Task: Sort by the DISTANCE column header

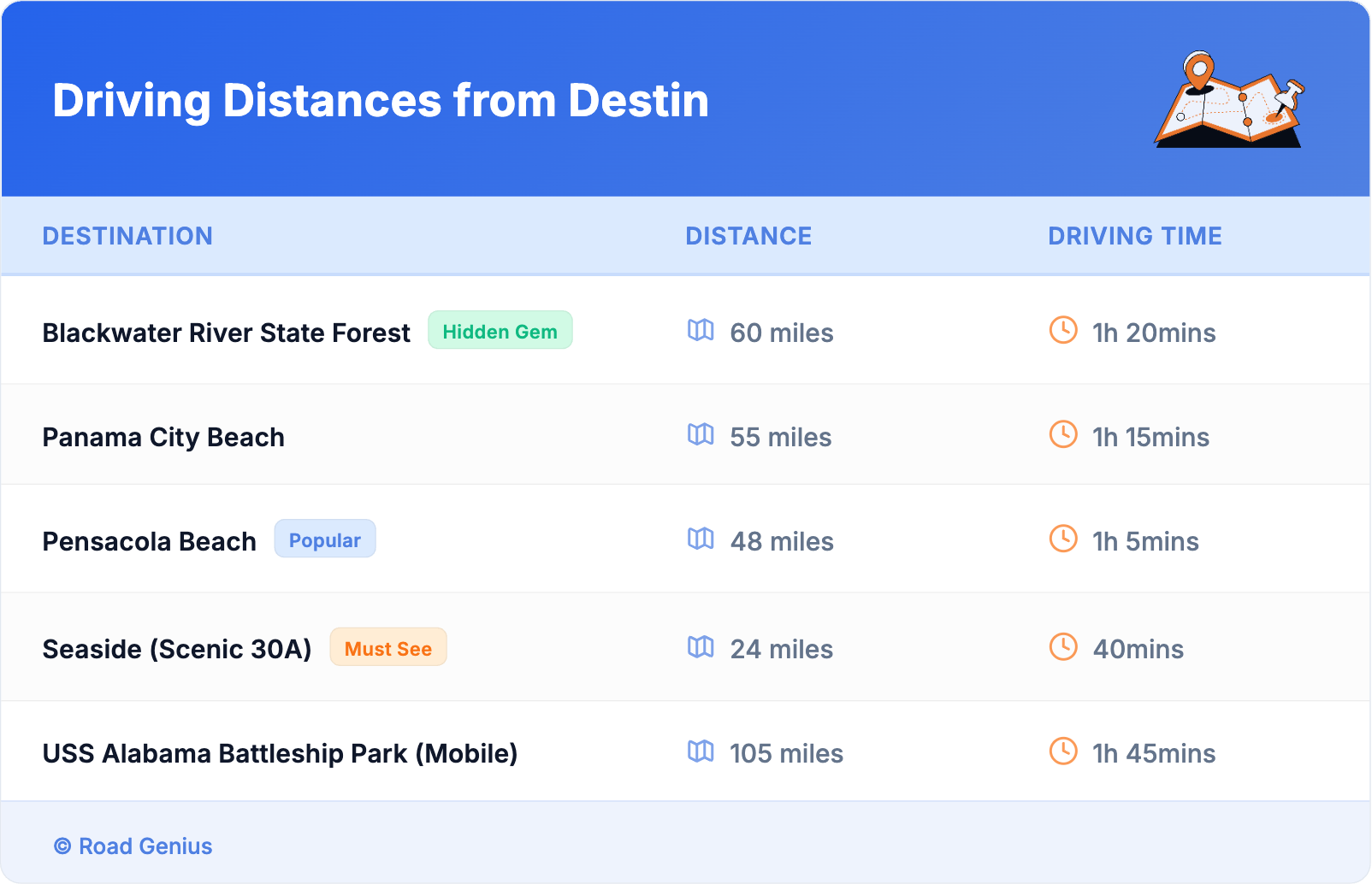Action: [x=748, y=236]
